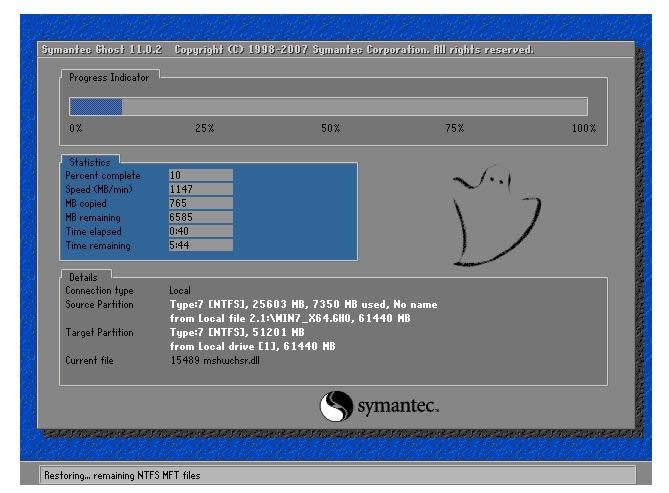The image size is (669, 493).
Task: Select the Percent complete value field
Action: click(200, 175)
